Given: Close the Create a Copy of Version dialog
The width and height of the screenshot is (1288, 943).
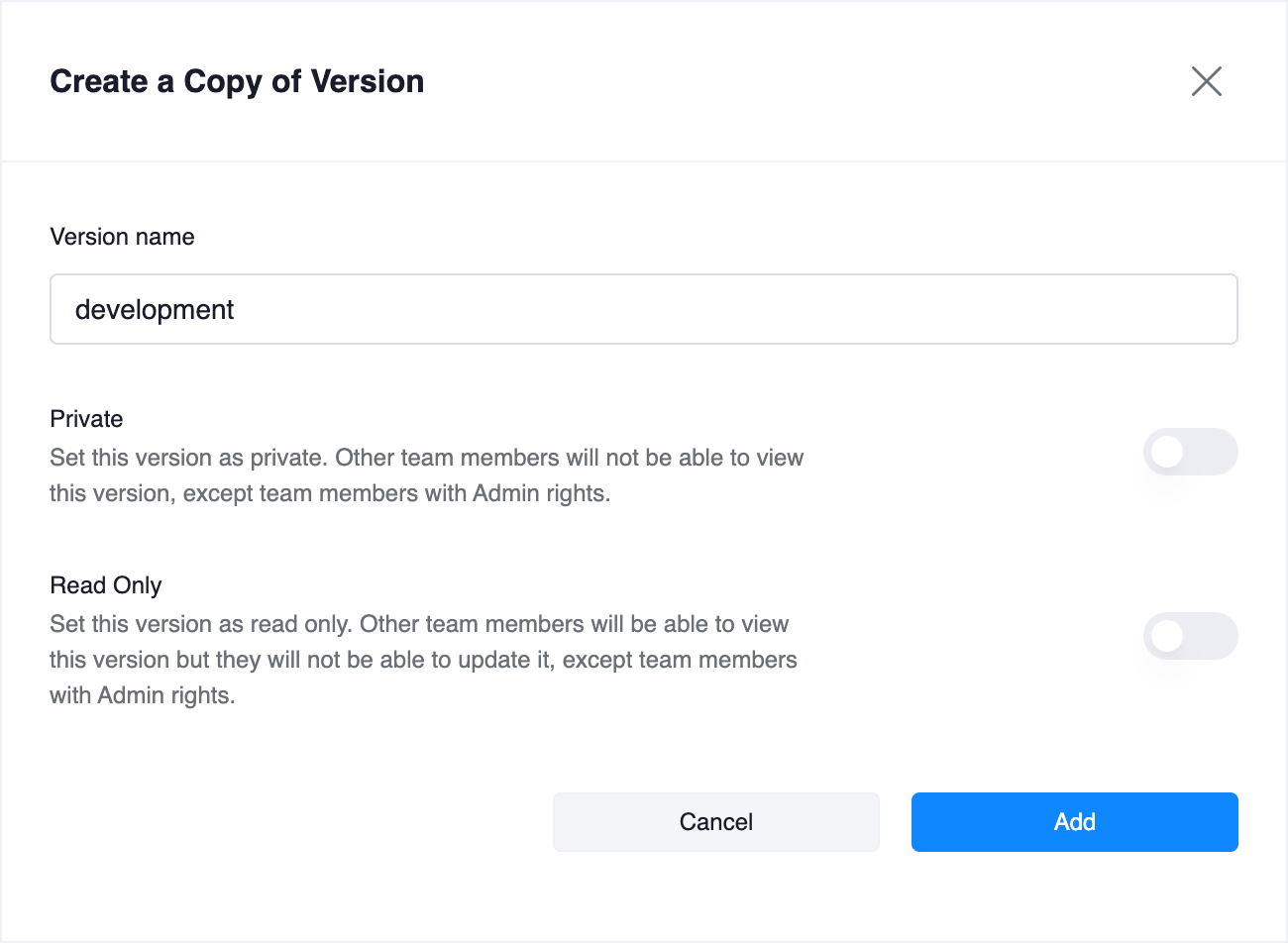Looking at the screenshot, I should [x=1206, y=81].
